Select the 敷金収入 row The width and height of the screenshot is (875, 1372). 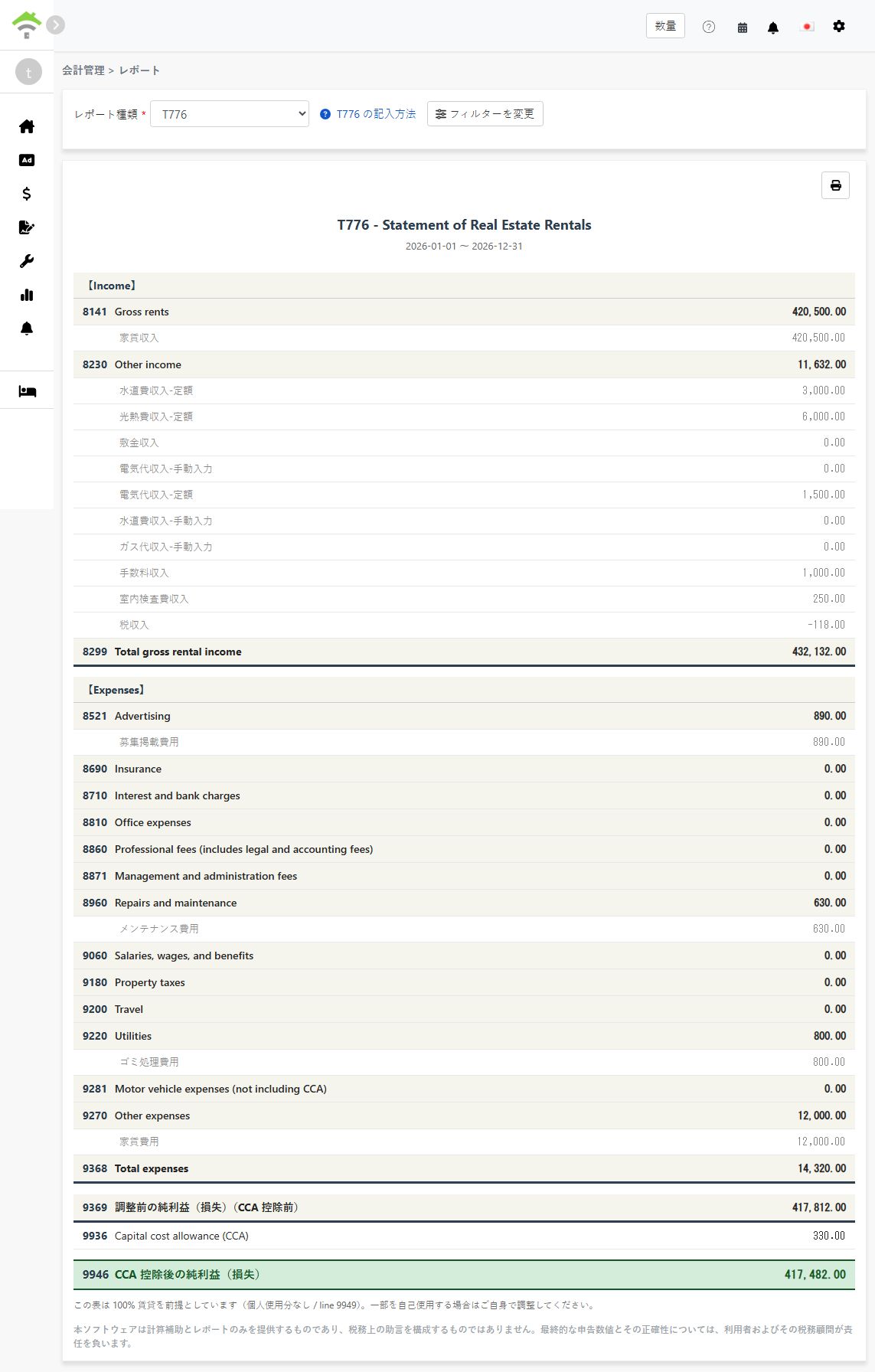pos(464,443)
